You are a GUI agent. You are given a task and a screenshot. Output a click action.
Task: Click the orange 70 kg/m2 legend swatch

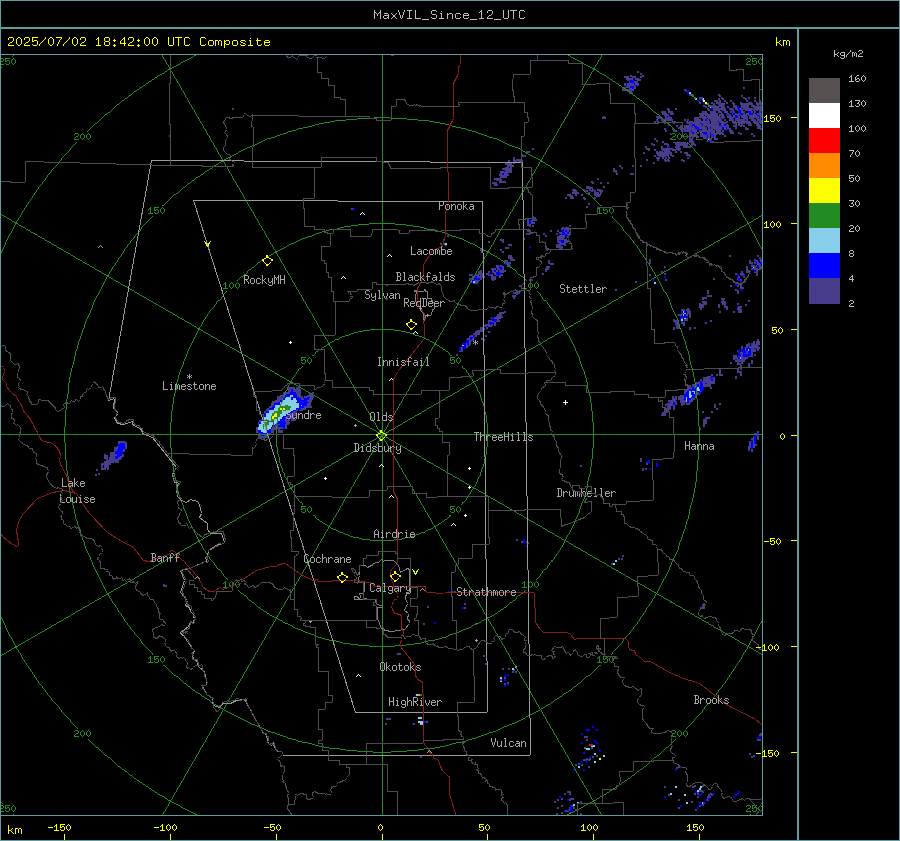[824, 165]
